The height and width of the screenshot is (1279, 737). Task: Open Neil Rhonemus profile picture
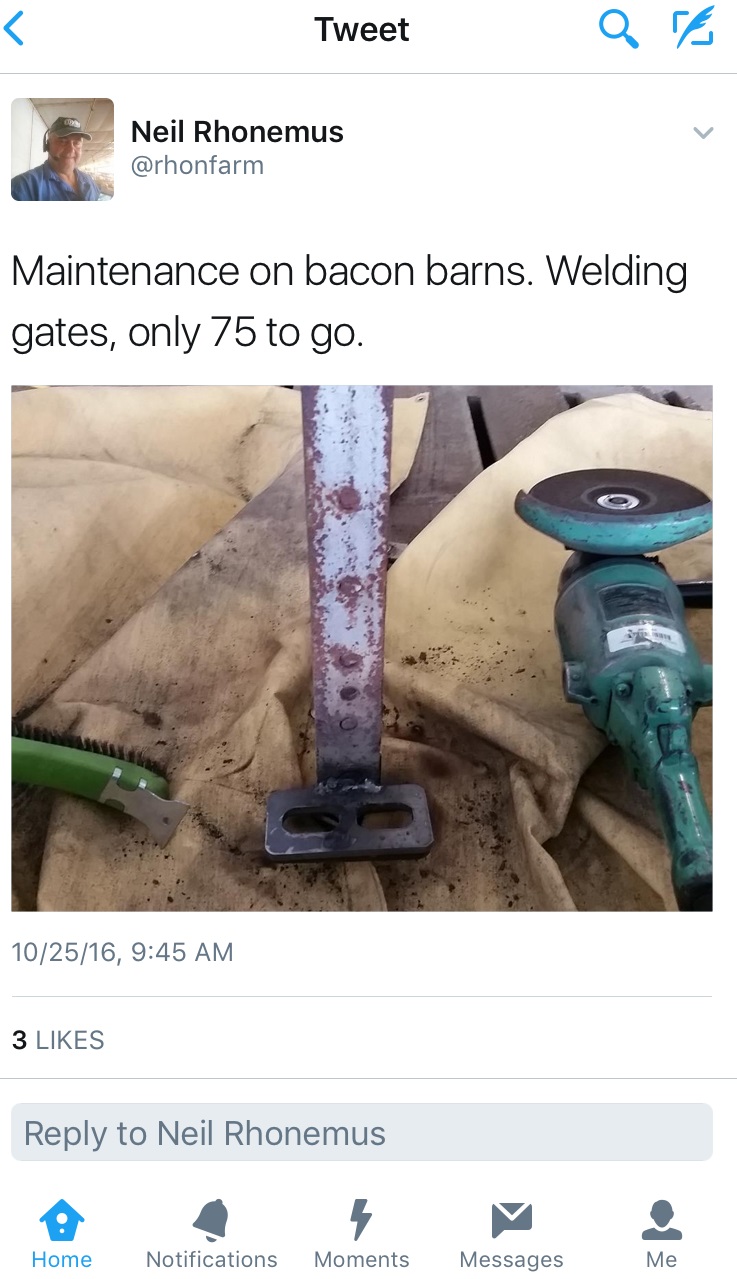[62, 150]
